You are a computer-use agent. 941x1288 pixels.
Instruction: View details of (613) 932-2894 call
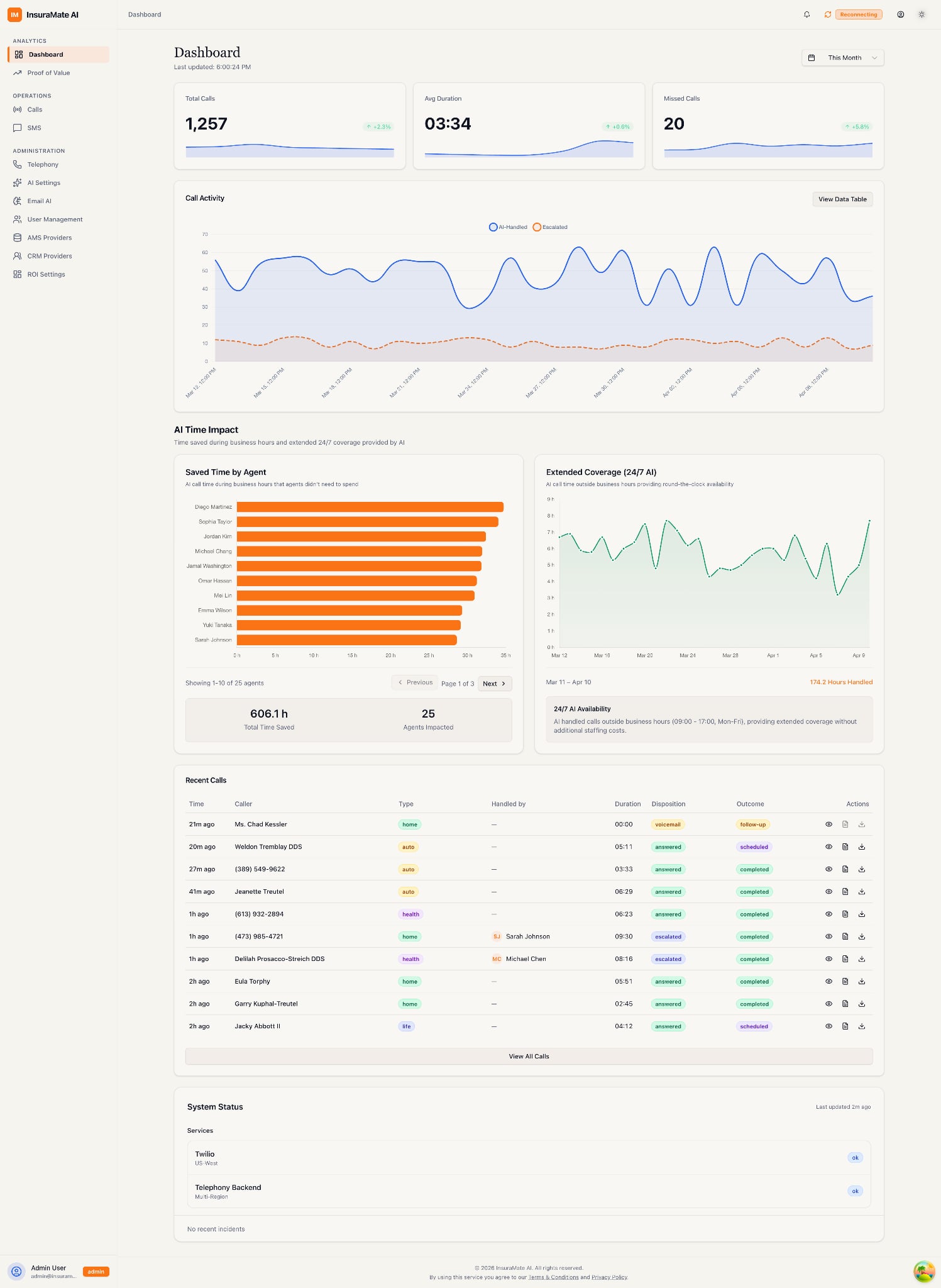pyautogui.click(x=828, y=914)
